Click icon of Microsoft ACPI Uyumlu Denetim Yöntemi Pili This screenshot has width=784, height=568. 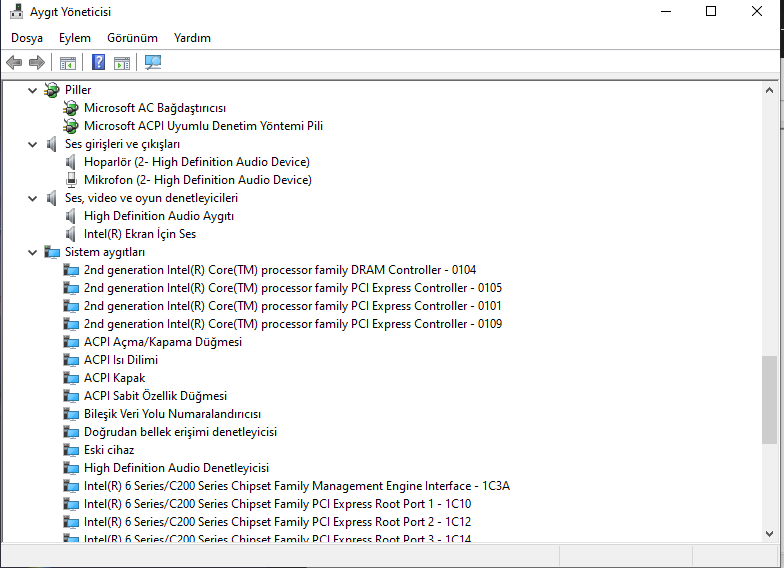click(x=71, y=126)
